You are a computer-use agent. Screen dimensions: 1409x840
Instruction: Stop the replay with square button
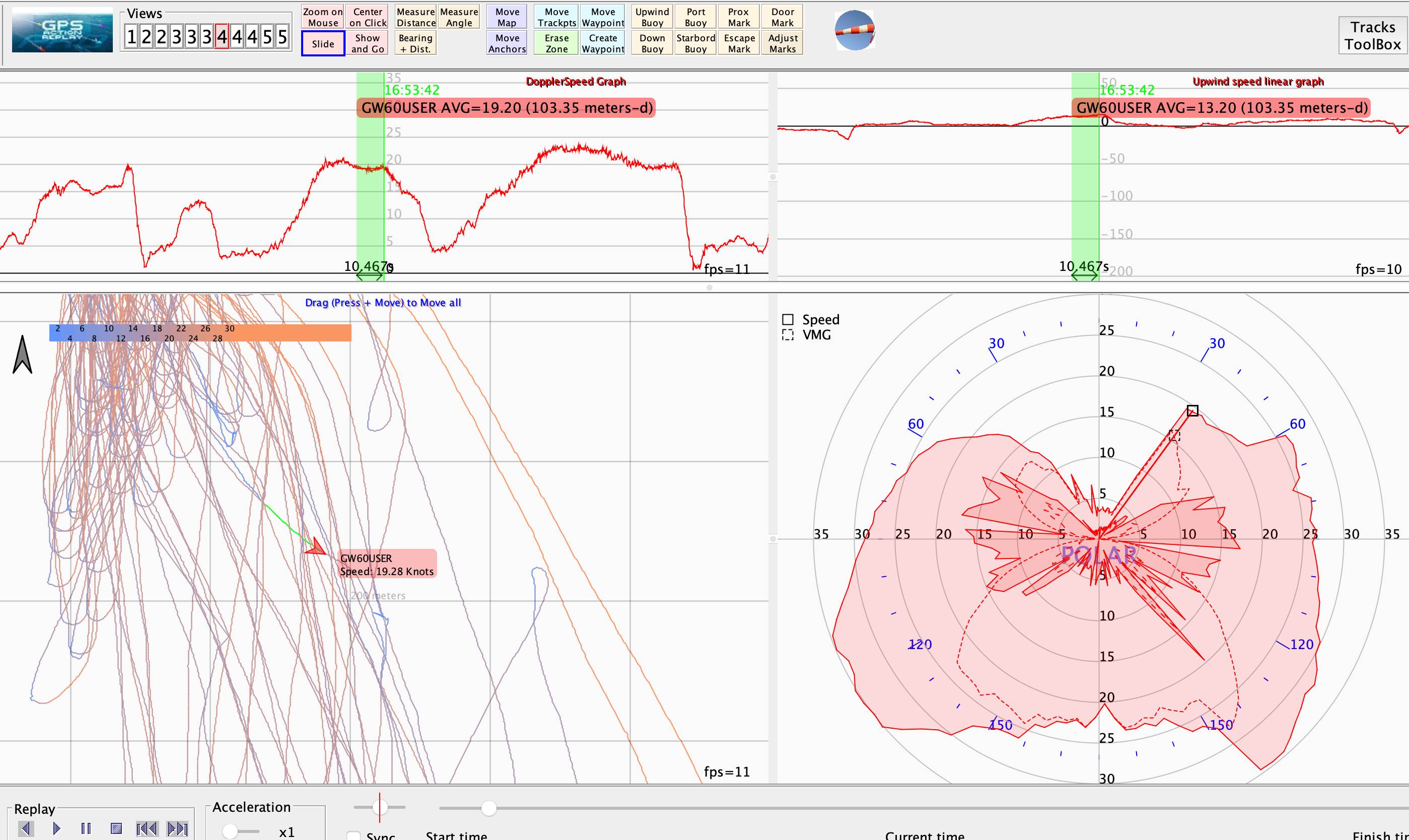tap(116, 829)
